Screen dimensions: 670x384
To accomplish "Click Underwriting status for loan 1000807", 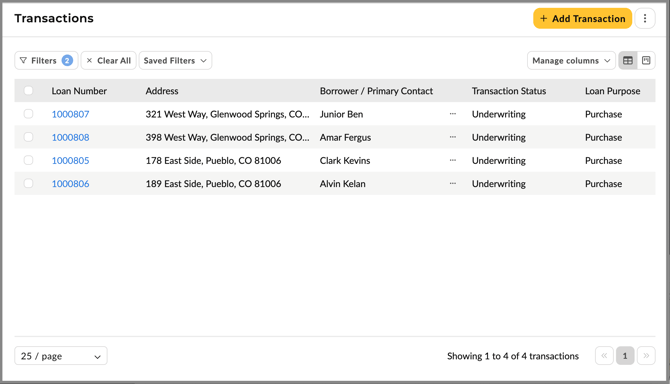I will tap(499, 114).
